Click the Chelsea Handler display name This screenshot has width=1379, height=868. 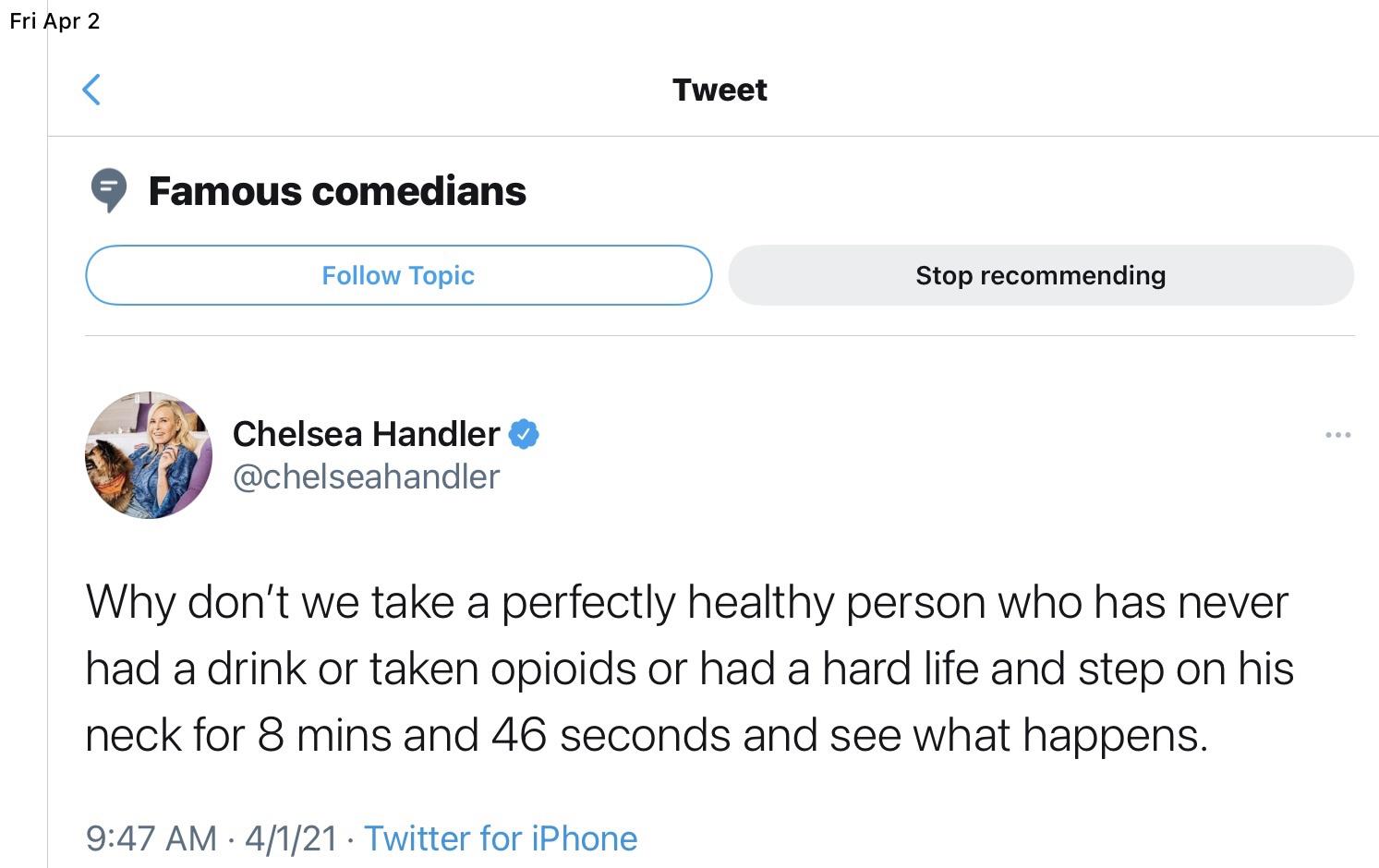pyautogui.click(x=366, y=433)
